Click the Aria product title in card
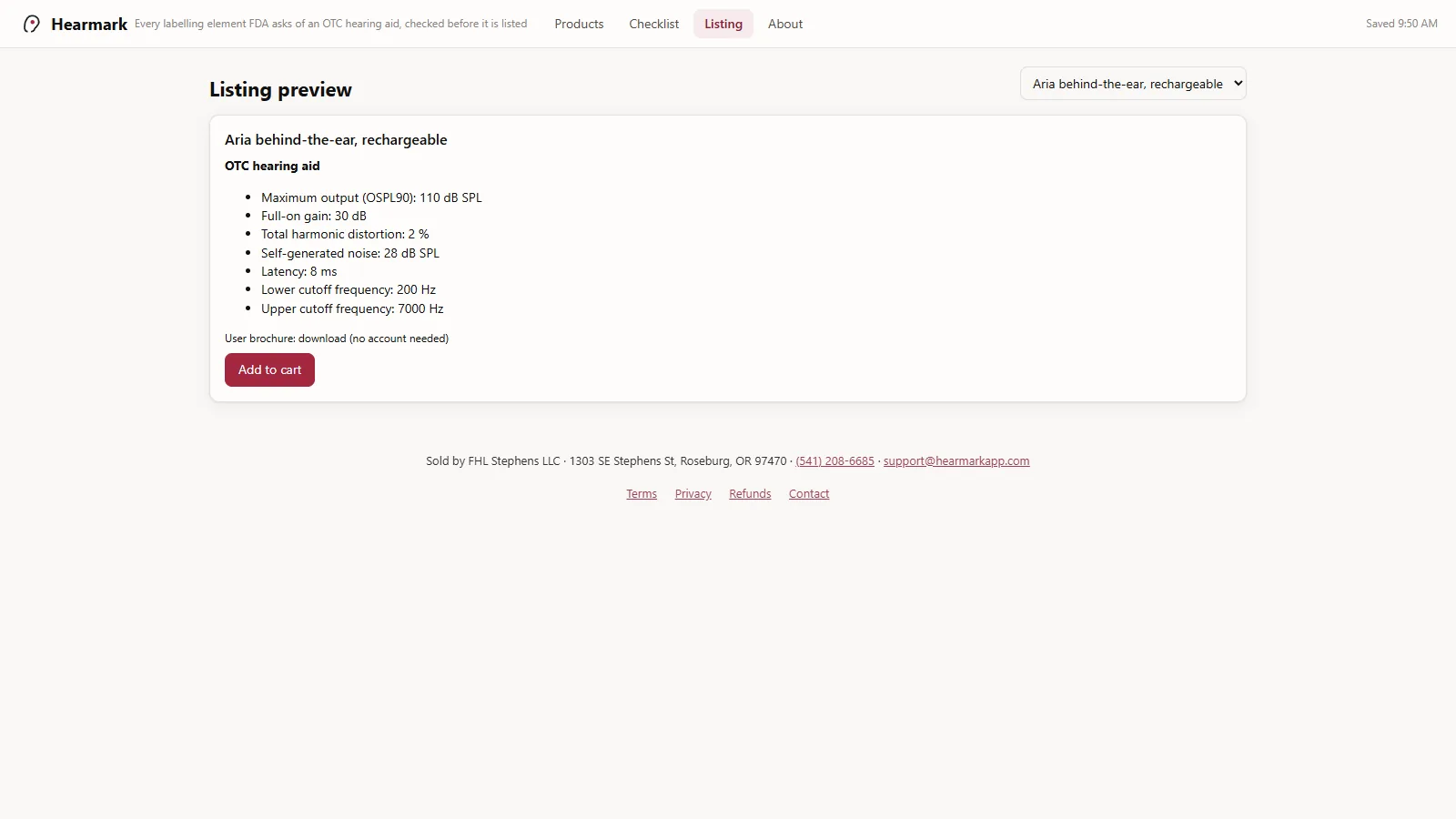 [336, 139]
